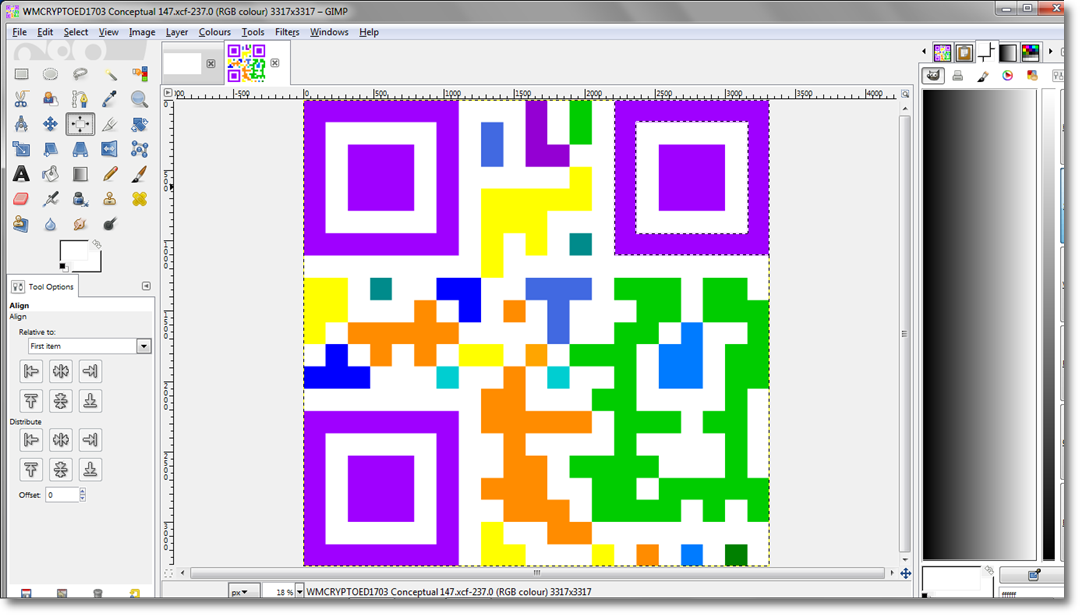The height and width of the screenshot is (615, 1080).
Task: Switch to the Tool Options tab
Action: pos(43,286)
